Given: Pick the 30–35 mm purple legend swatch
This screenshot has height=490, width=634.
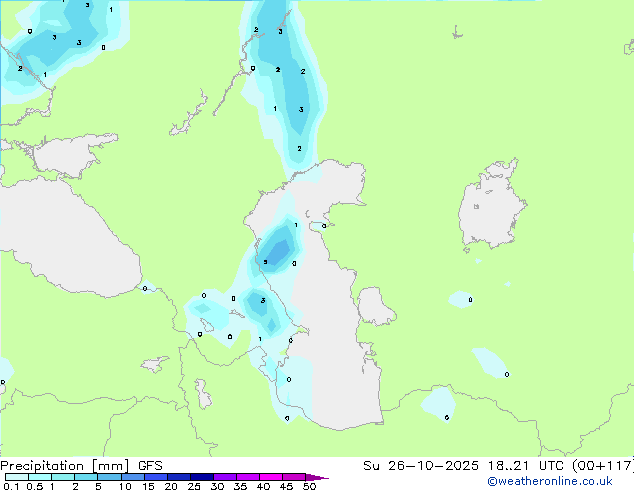Looking at the screenshot, I should 224,477.
